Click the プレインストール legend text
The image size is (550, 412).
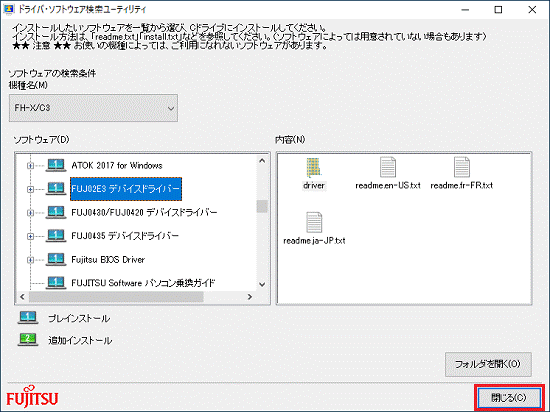tap(79, 318)
